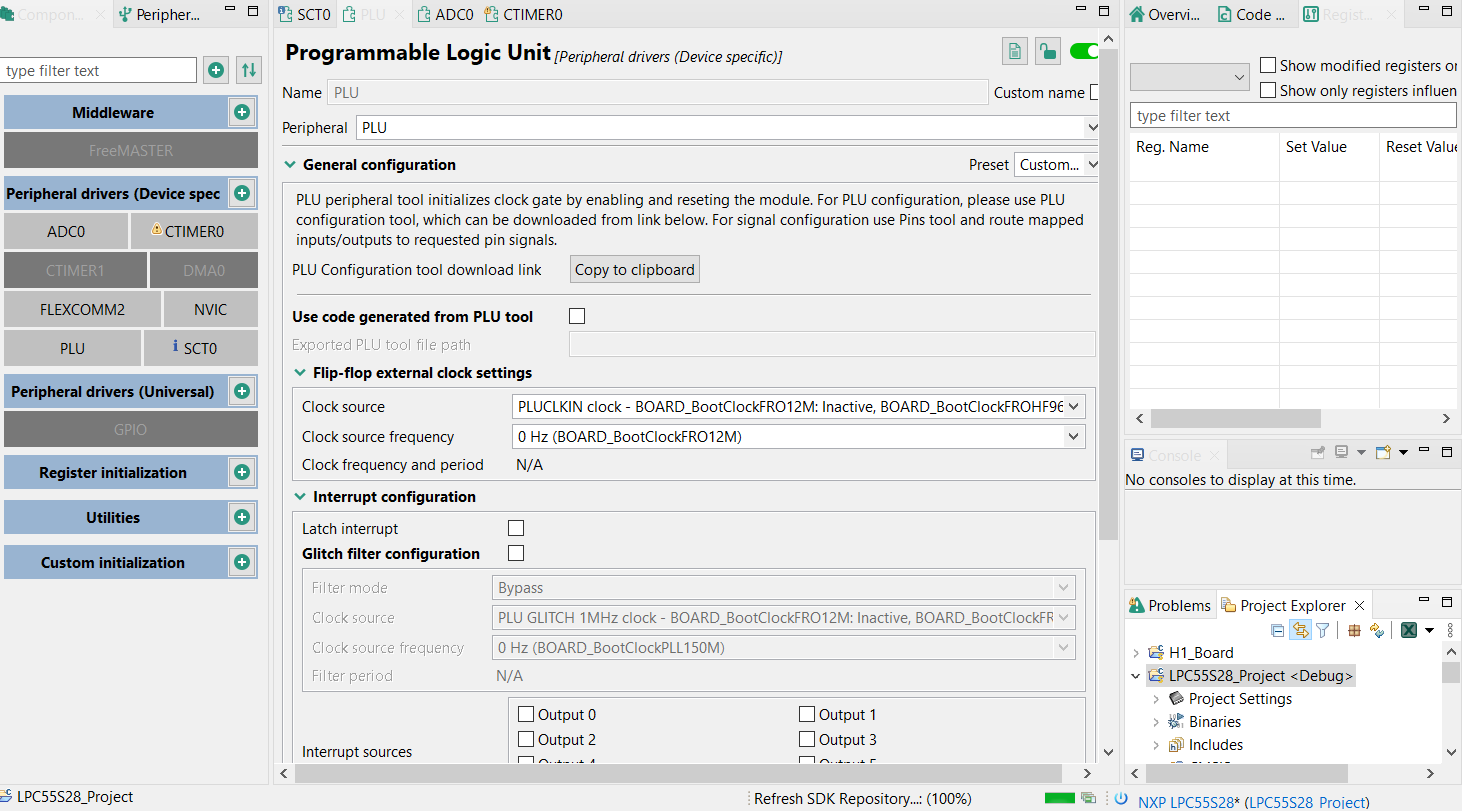The width and height of the screenshot is (1462, 811).
Task: Open a new console view
Action: [1383, 453]
